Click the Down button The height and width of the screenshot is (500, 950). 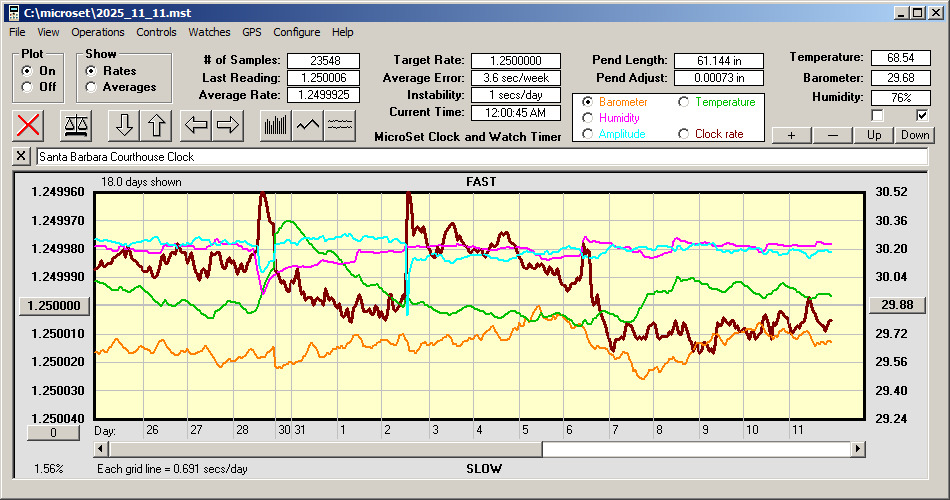point(914,135)
